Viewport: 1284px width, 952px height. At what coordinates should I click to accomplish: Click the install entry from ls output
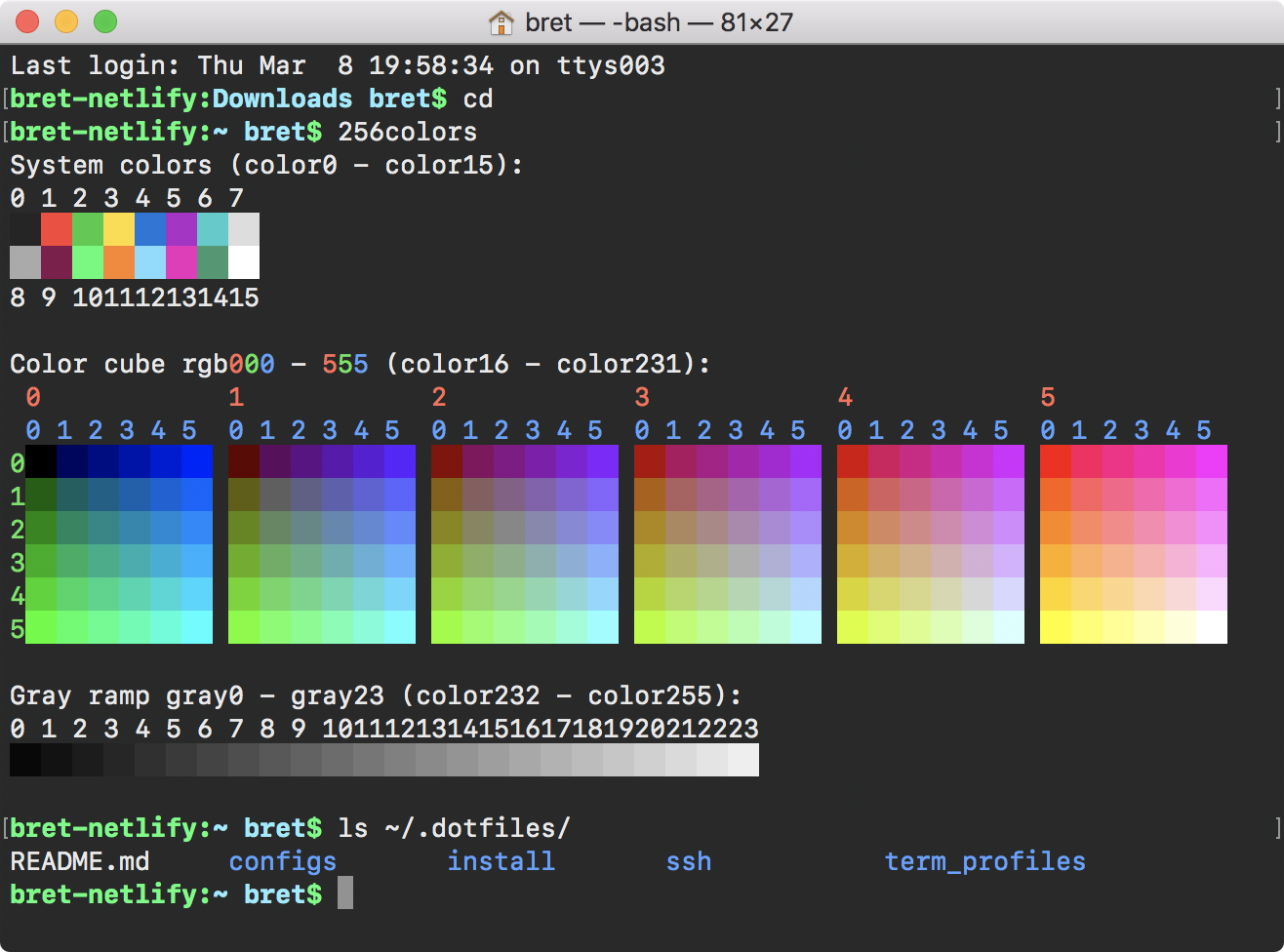click(501, 862)
